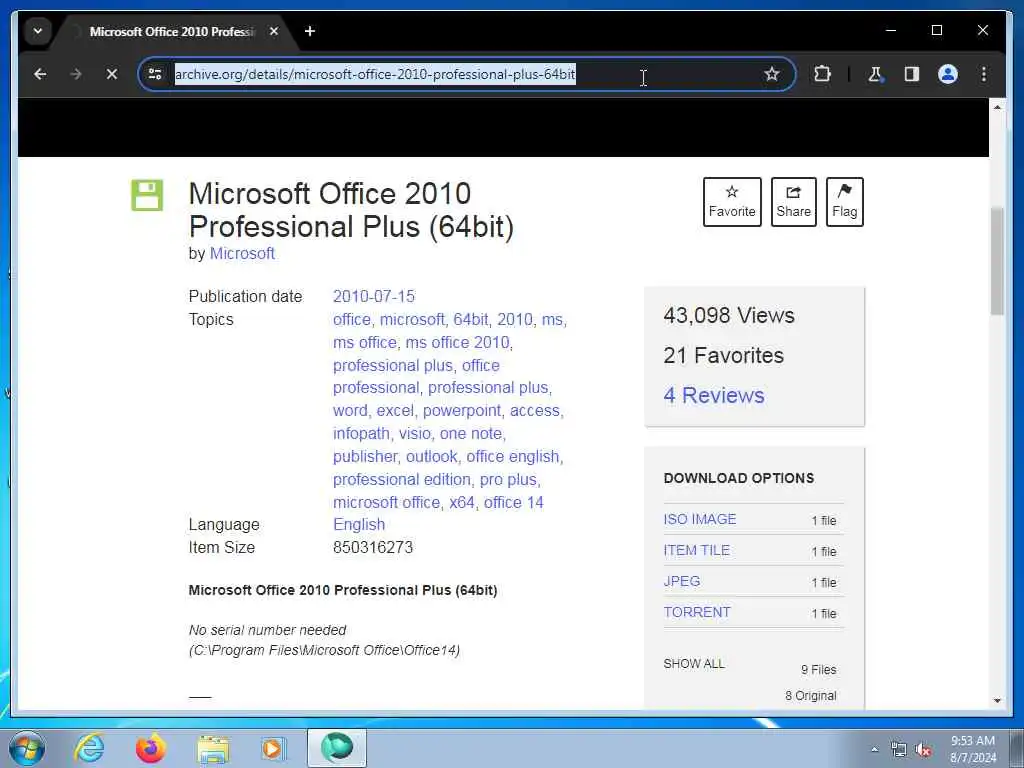Stop loading the page

pyautogui.click(x=112, y=74)
